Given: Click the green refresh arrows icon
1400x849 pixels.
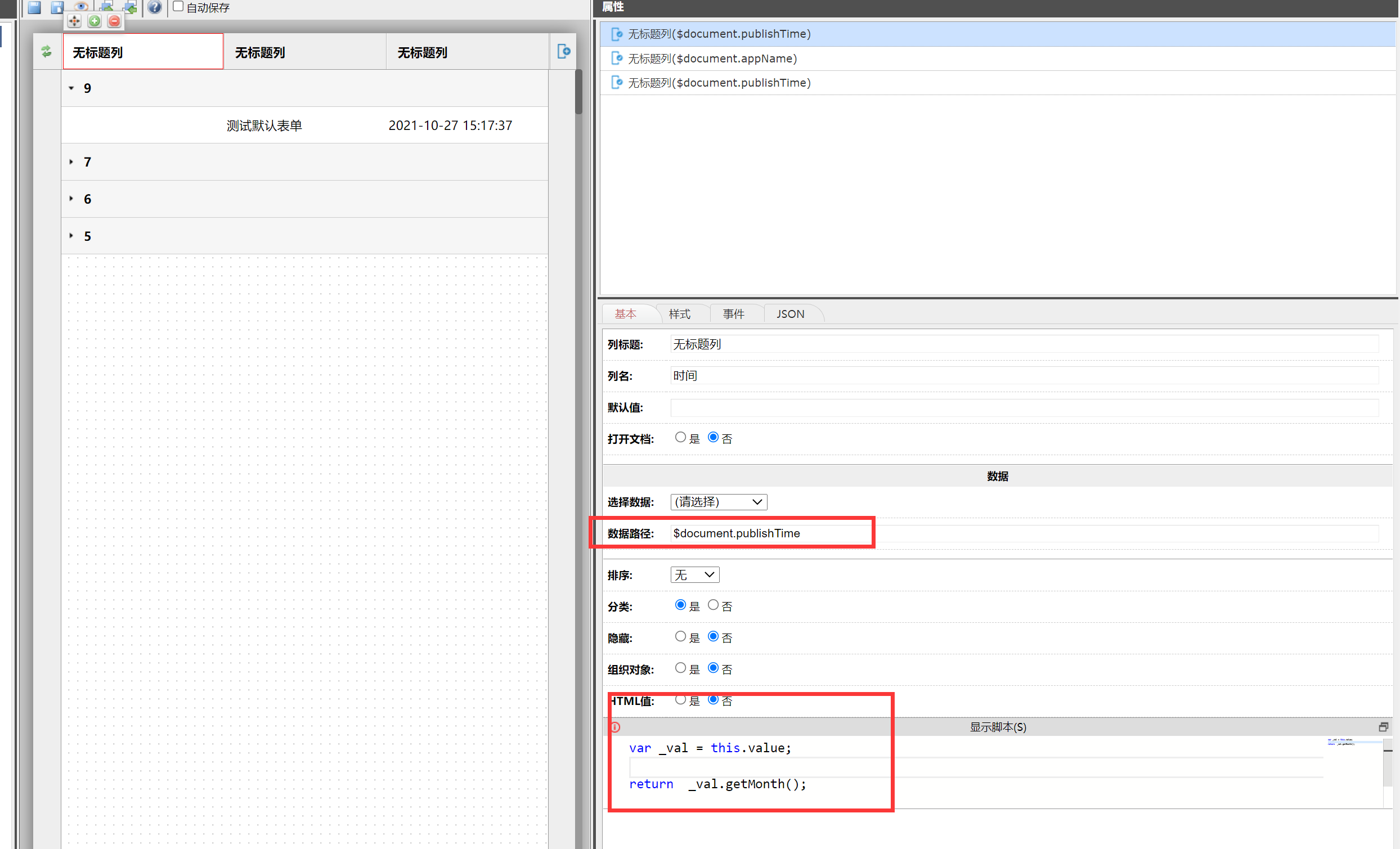Looking at the screenshot, I should [x=47, y=52].
